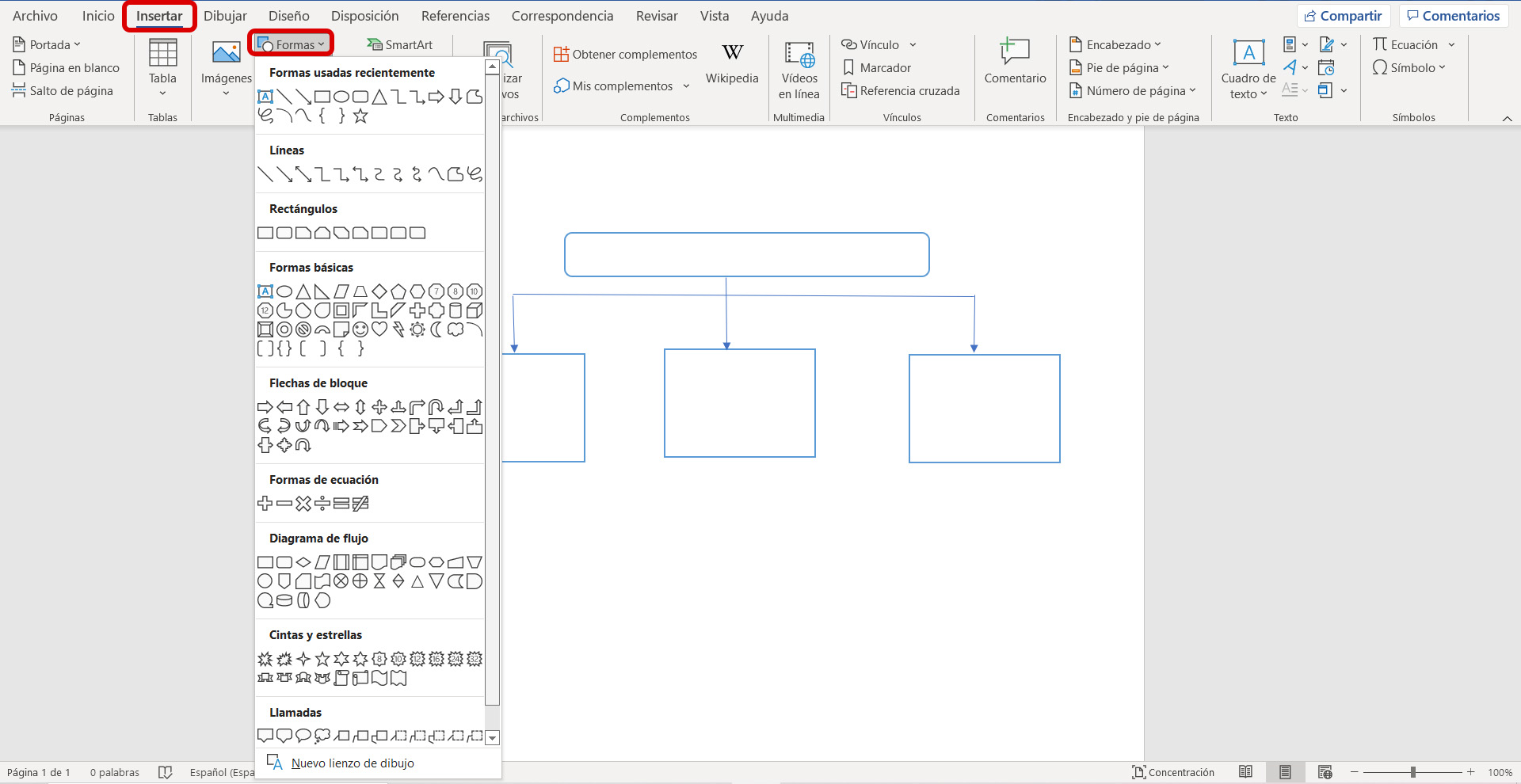Select the 5-point star in Cintas y estrellas
This screenshot has width=1521, height=784.
[322, 659]
